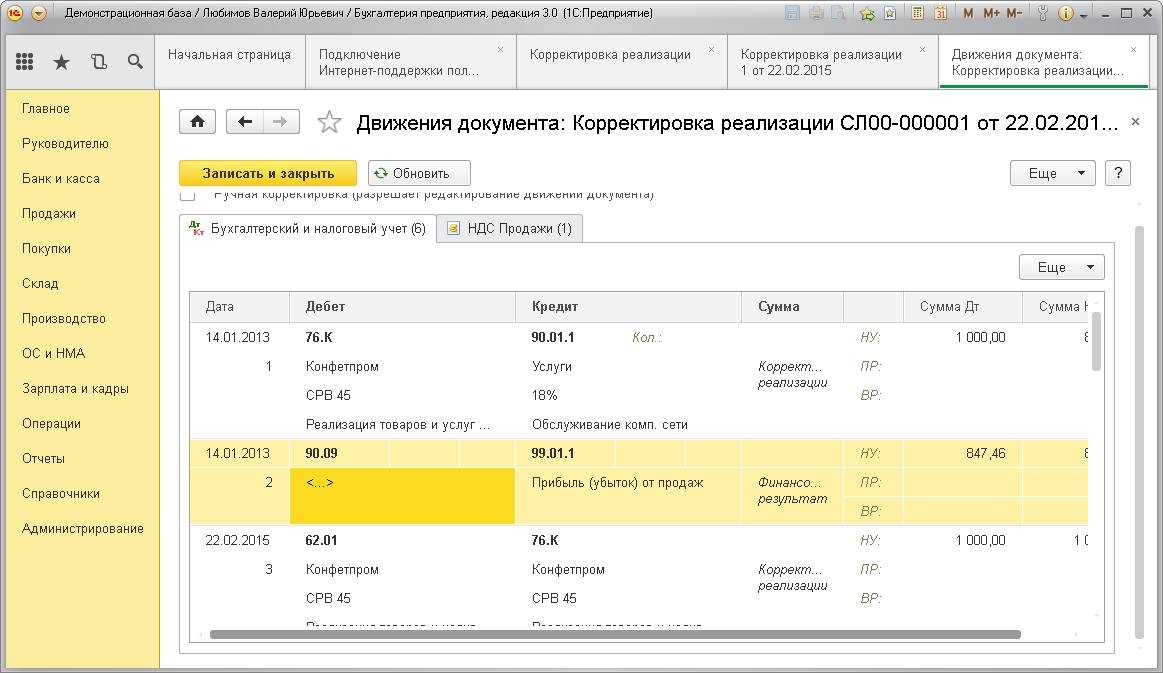The height and width of the screenshot is (673, 1163).
Task: Open the info icon dropdown arrow
Action: tap(1083, 14)
